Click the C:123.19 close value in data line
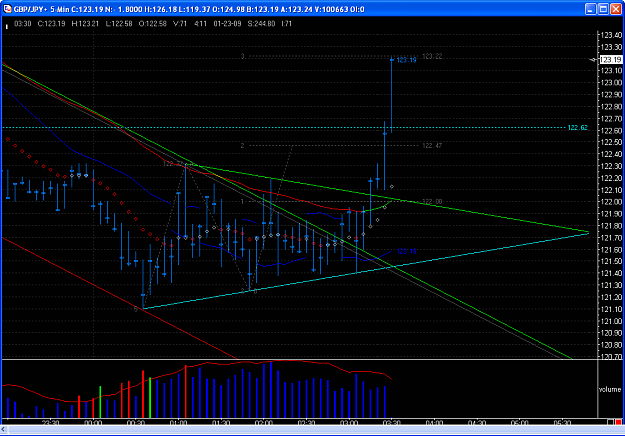 pyautogui.click(x=51, y=24)
